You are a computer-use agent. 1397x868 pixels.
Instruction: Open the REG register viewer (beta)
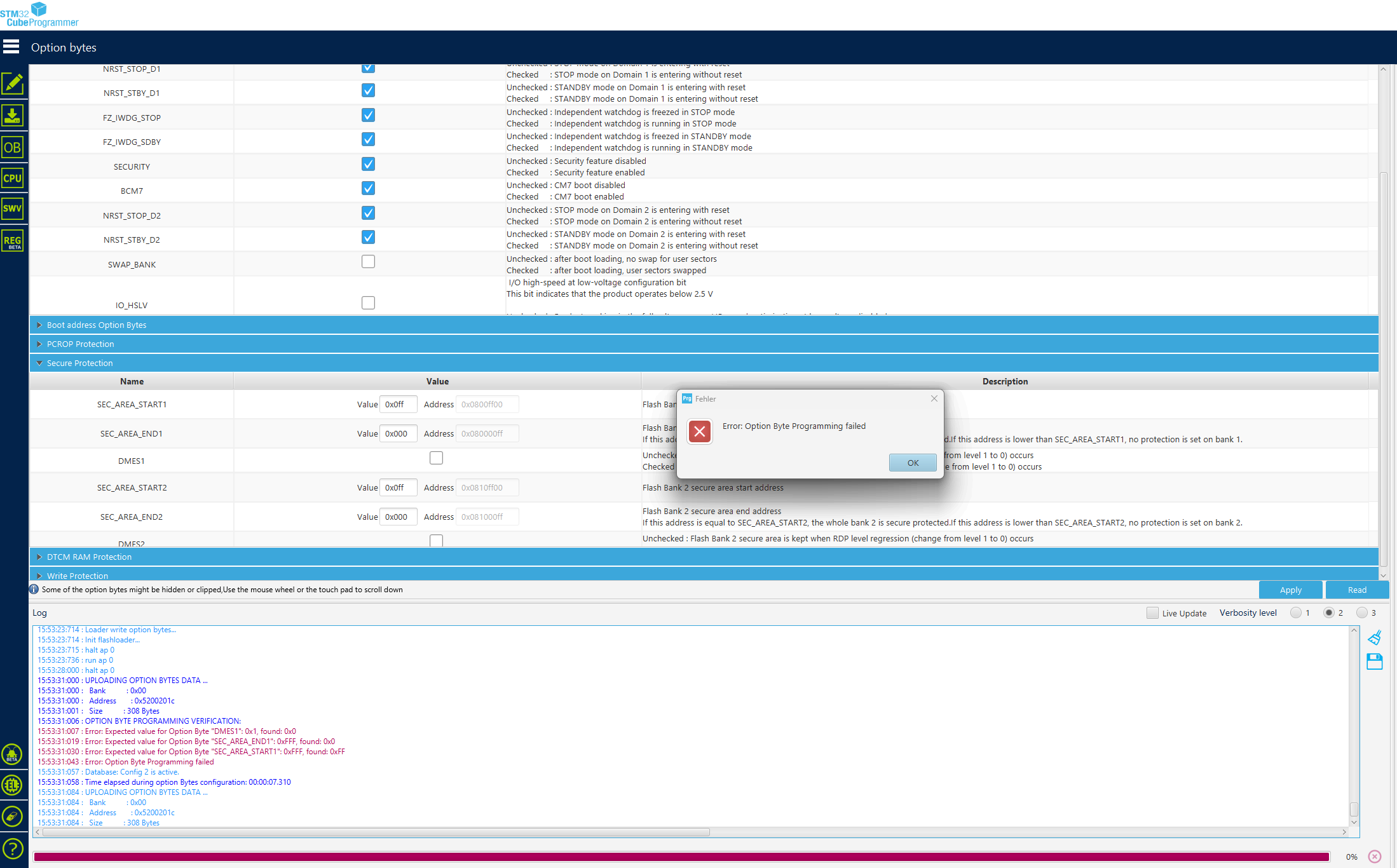[x=13, y=240]
